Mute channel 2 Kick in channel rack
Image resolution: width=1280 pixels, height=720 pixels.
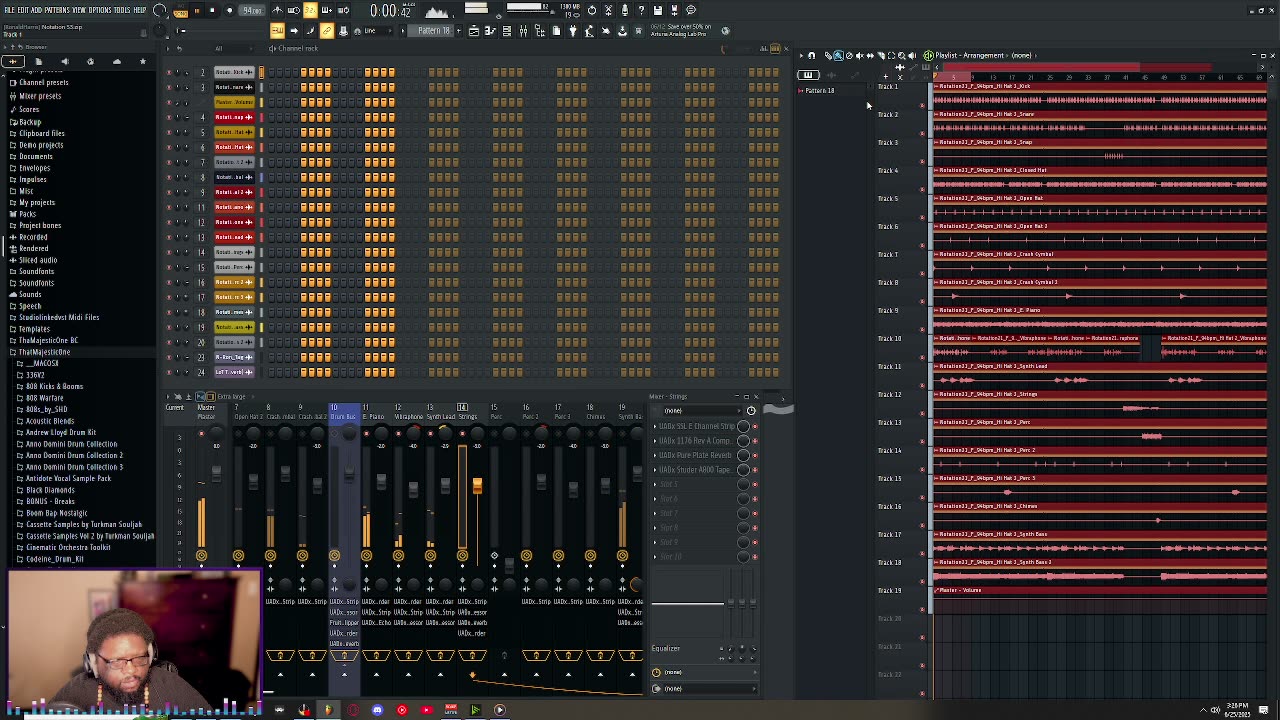[x=169, y=72]
